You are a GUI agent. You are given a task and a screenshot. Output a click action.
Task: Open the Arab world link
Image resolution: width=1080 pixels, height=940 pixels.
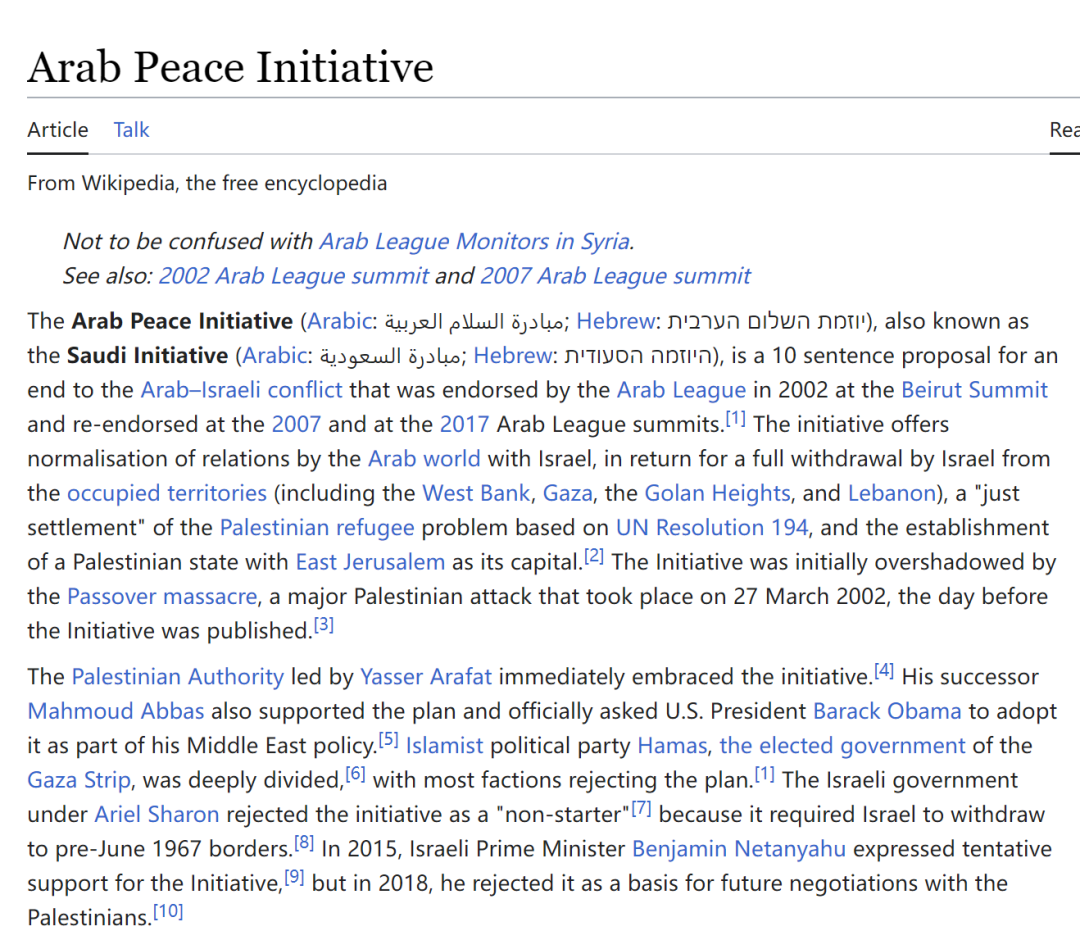click(x=424, y=459)
